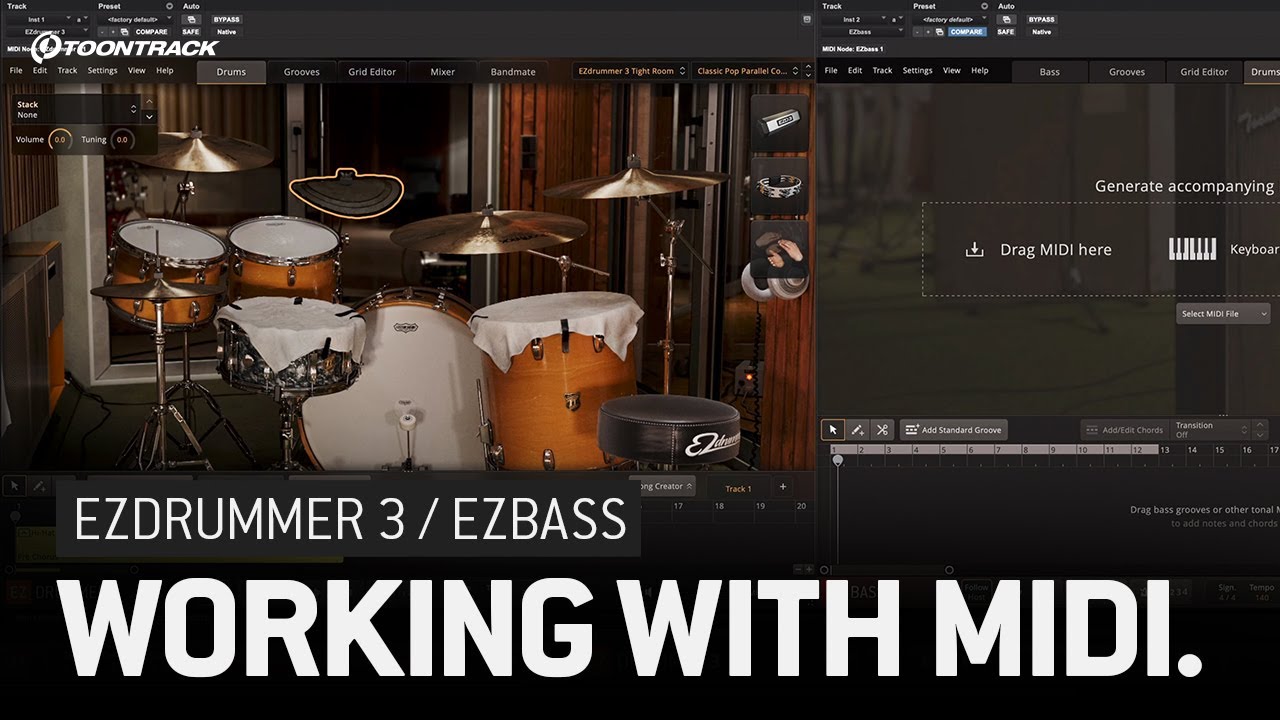Toggle SAFE in the EZdrummer header
Viewport: 1280px width, 720px height.
pyautogui.click(x=191, y=32)
